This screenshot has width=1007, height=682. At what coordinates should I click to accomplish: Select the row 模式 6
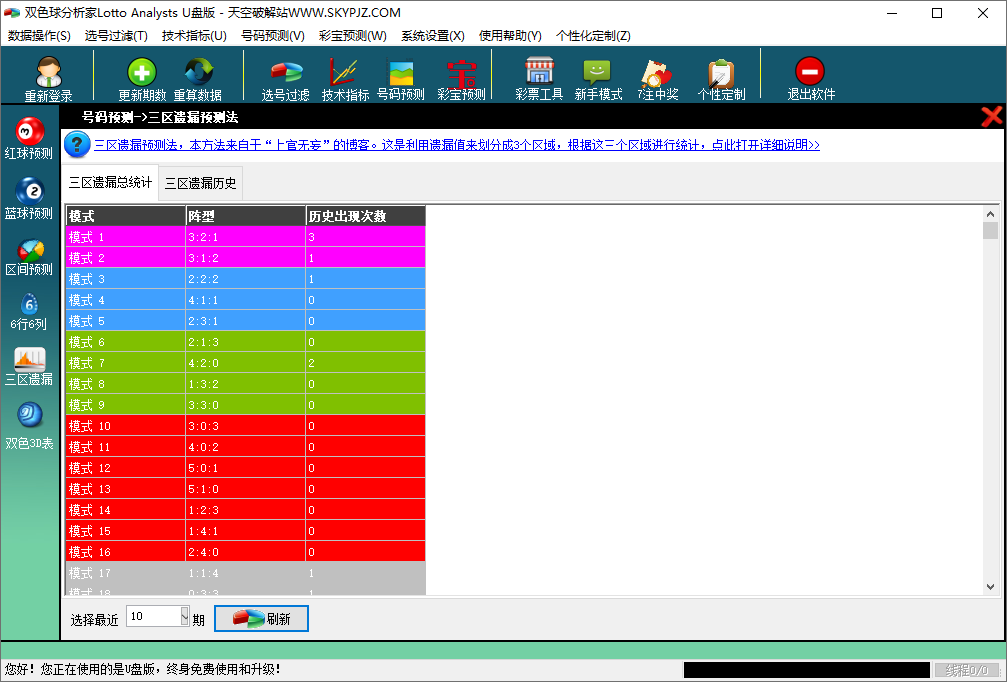click(245, 342)
